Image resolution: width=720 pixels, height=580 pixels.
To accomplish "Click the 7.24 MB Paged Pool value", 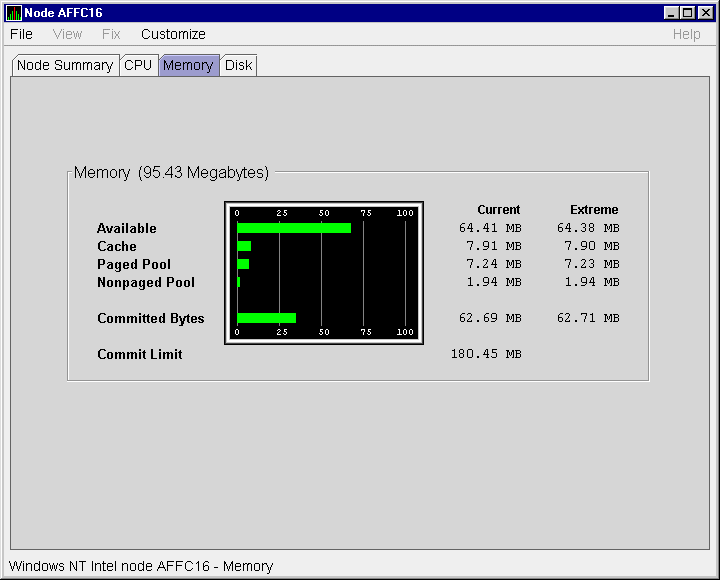I will coord(494,264).
